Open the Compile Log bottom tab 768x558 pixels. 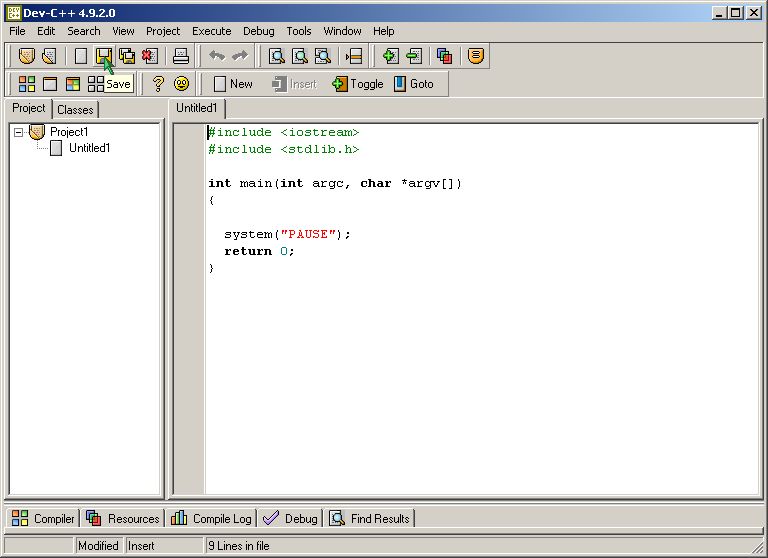coord(211,518)
